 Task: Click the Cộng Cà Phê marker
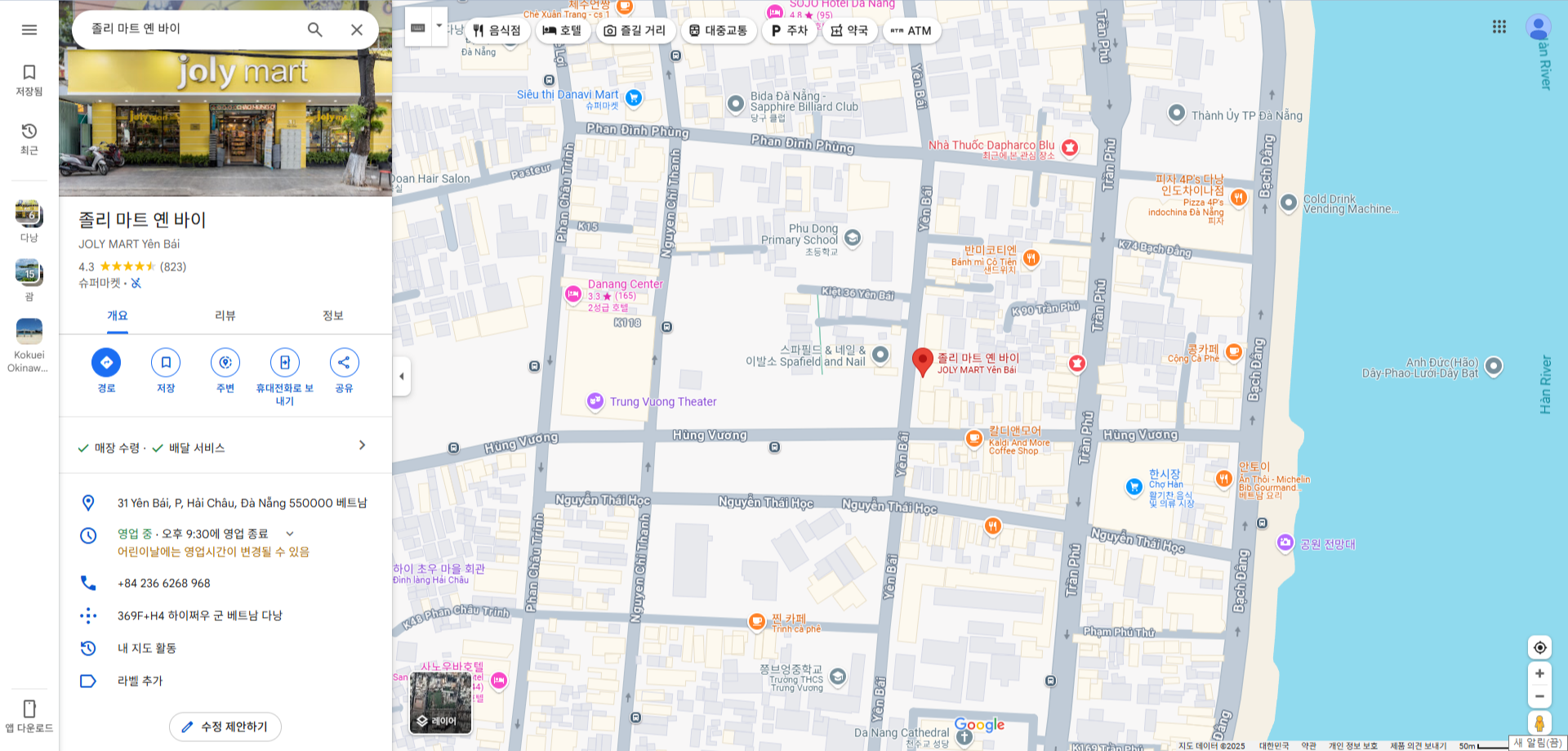coord(1234,352)
